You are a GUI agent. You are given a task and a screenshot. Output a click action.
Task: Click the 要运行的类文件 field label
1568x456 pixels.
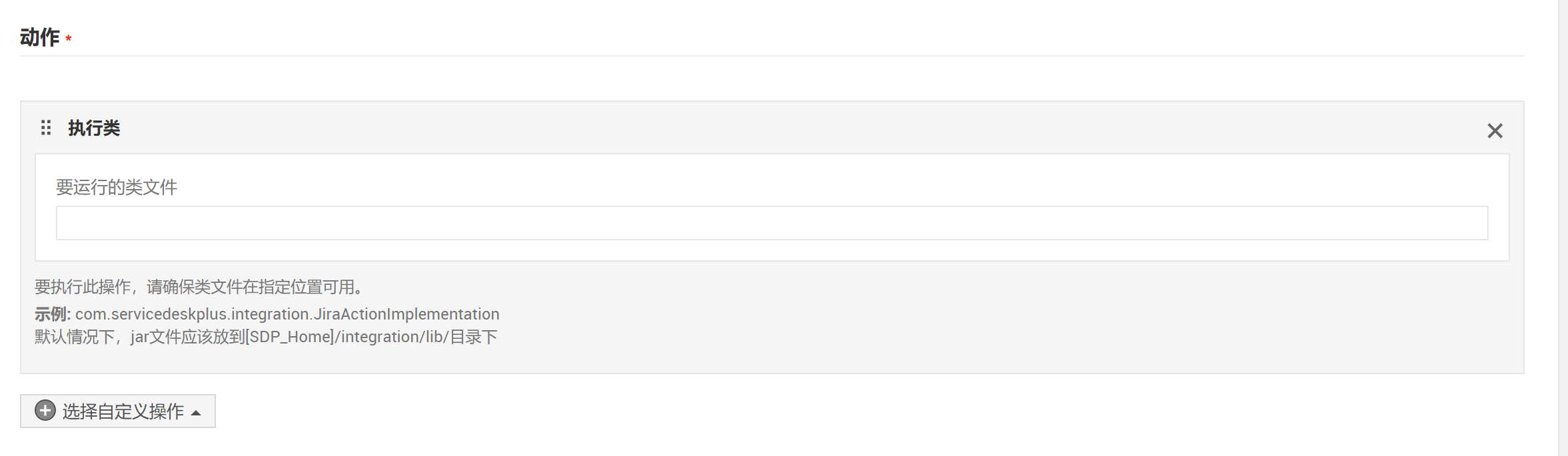click(117, 187)
